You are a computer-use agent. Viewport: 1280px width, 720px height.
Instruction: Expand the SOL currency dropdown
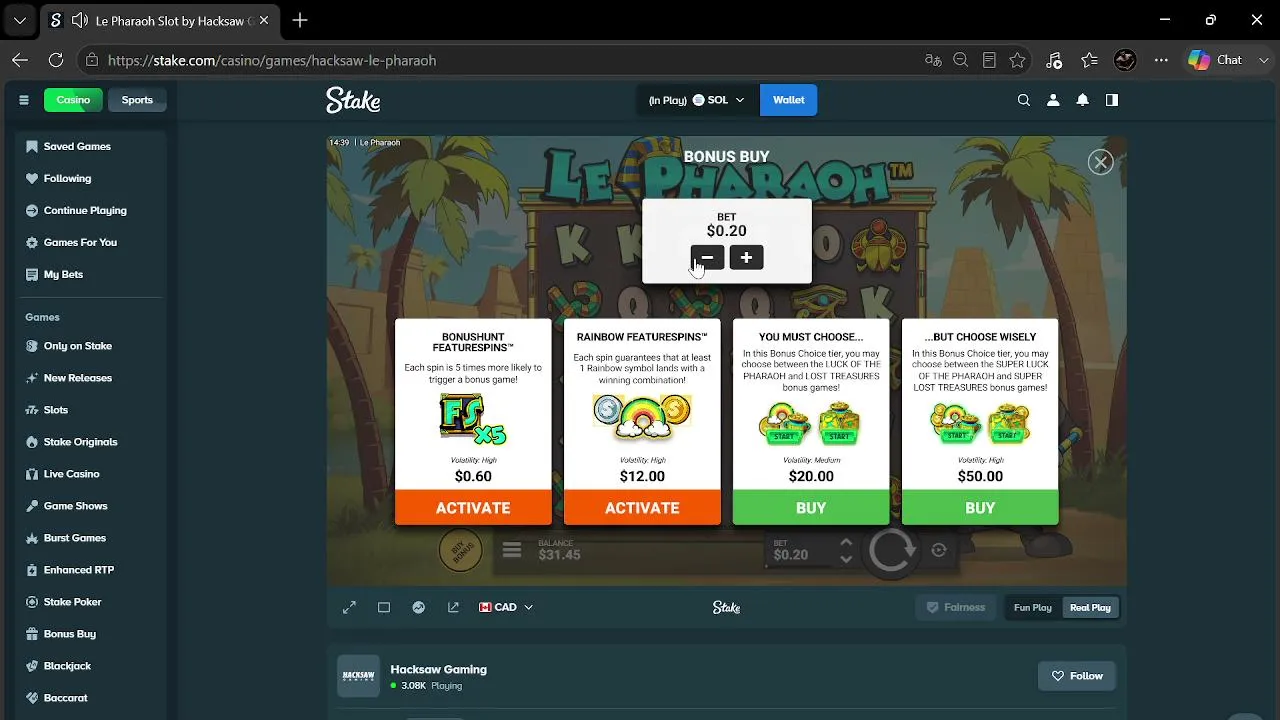(x=698, y=100)
